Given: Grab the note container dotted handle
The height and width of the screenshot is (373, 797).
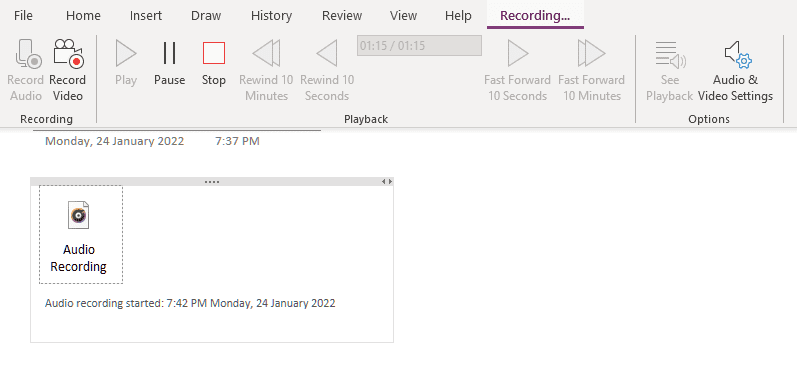Looking at the screenshot, I should pos(212,181).
